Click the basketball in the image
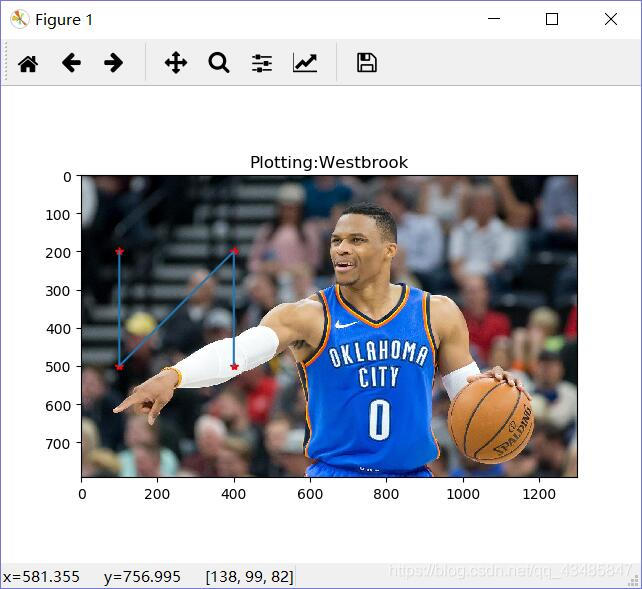The height and width of the screenshot is (589, 642). pos(491,420)
